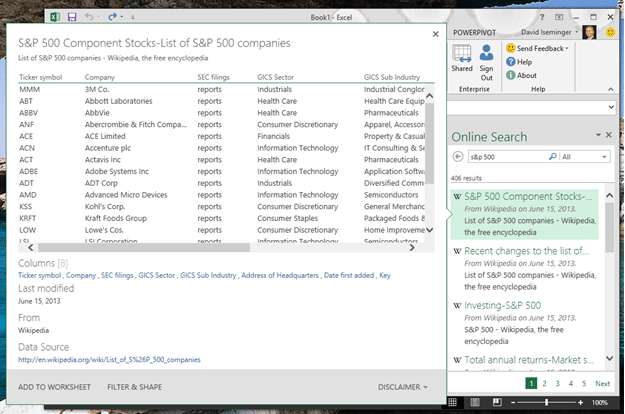
Task: Click the Abbott Laboratories company cell
Action: click(x=118, y=101)
